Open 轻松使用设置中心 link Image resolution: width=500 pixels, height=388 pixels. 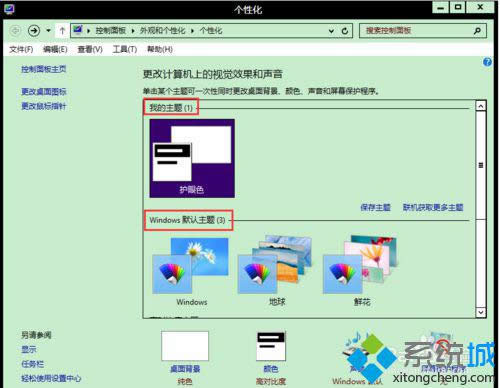point(51,378)
